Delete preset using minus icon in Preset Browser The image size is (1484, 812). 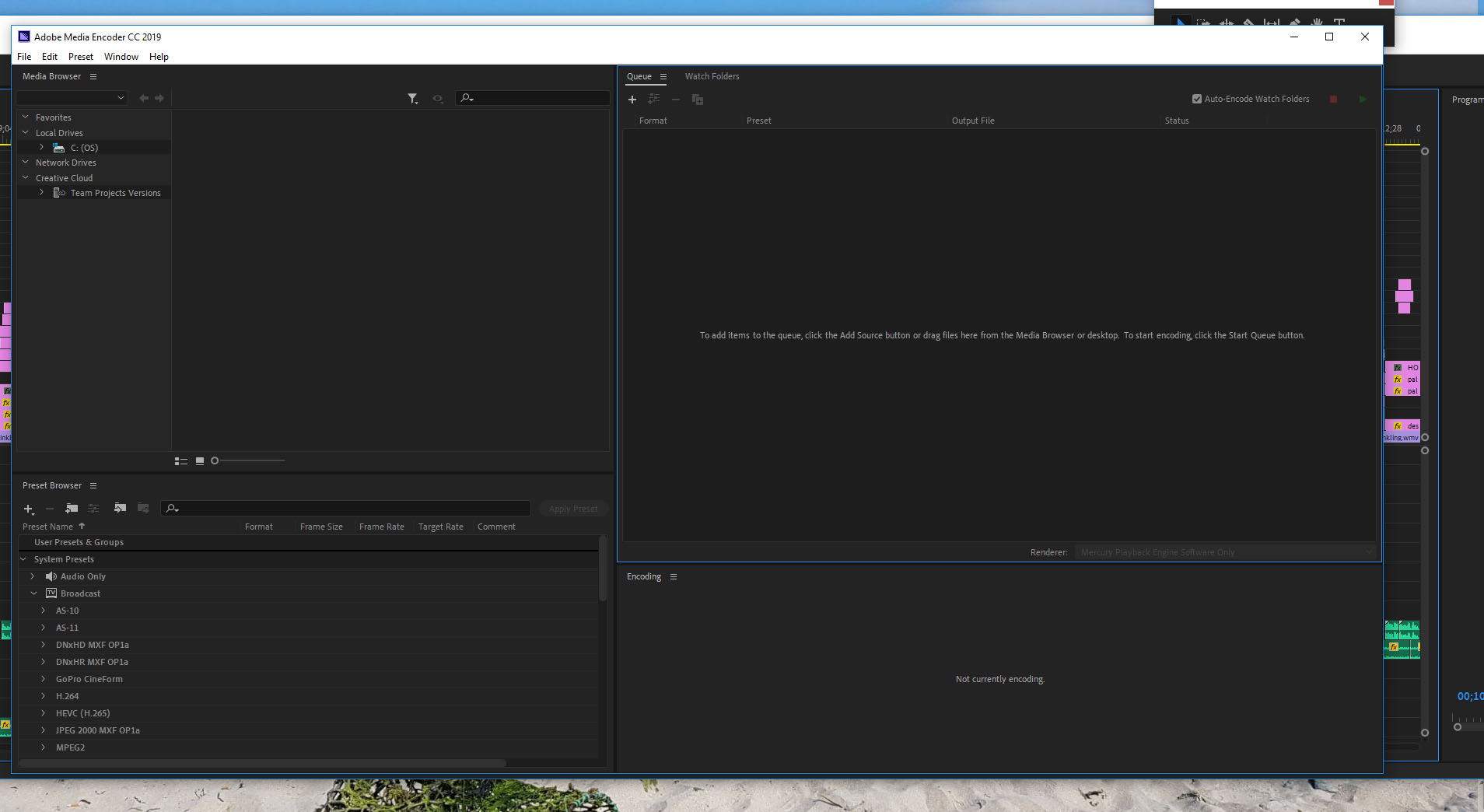[50, 509]
